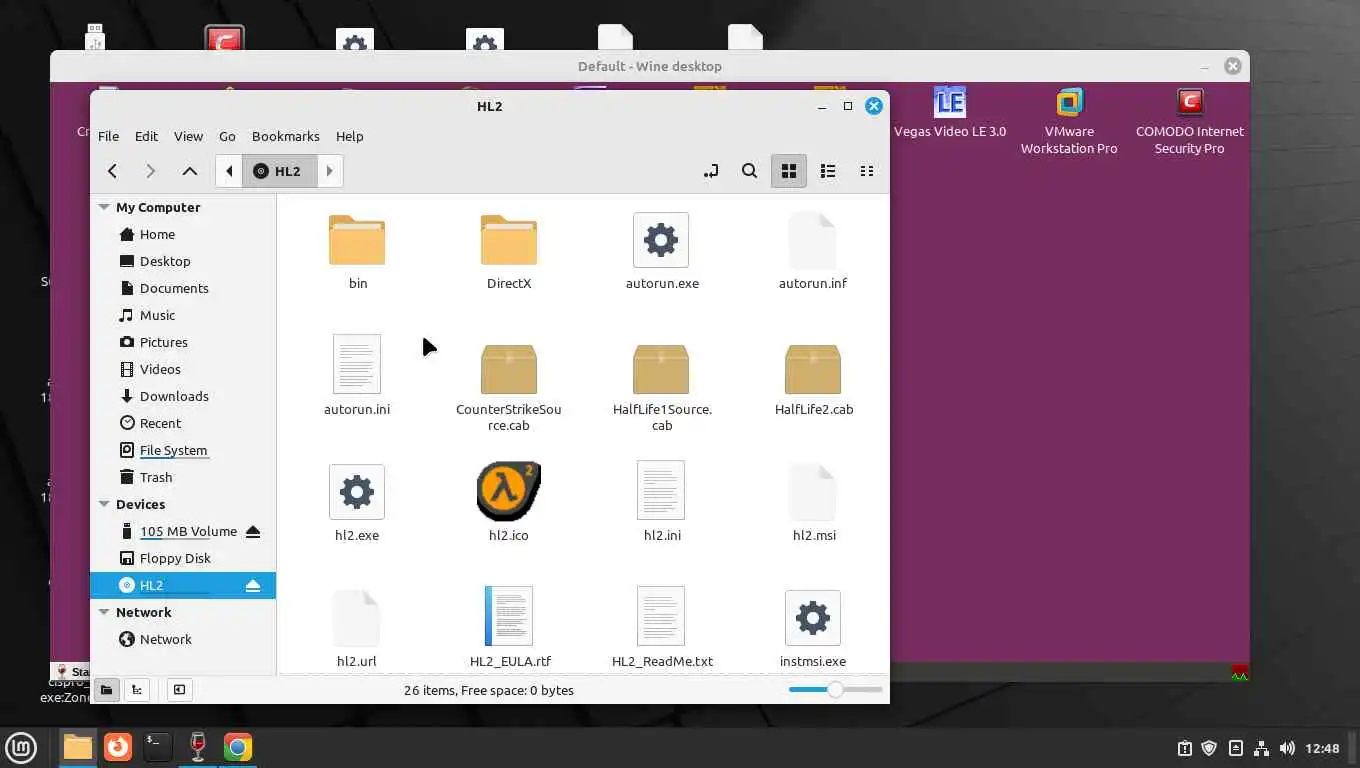Image resolution: width=1360 pixels, height=768 pixels.
Task: Open Help menu
Action: click(349, 136)
